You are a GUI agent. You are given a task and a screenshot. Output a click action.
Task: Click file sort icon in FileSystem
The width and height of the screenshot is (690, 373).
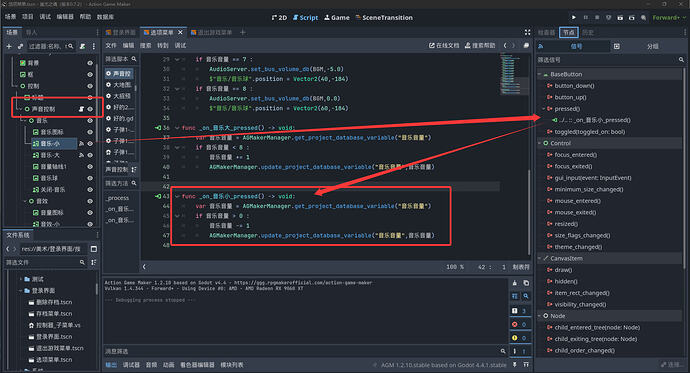point(94,262)
